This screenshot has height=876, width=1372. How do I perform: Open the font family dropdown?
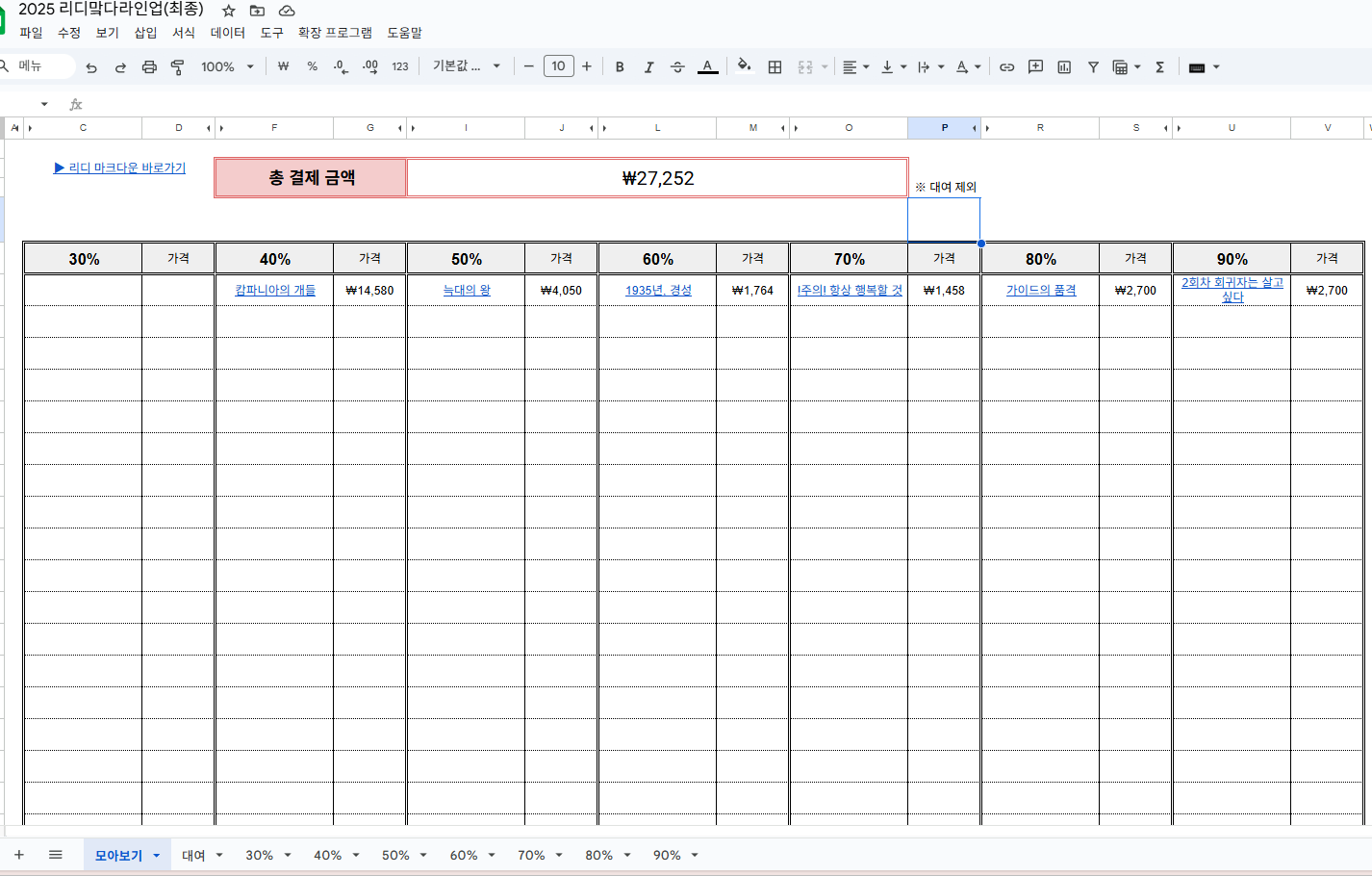pyautogui.click(x=467, y=66)
